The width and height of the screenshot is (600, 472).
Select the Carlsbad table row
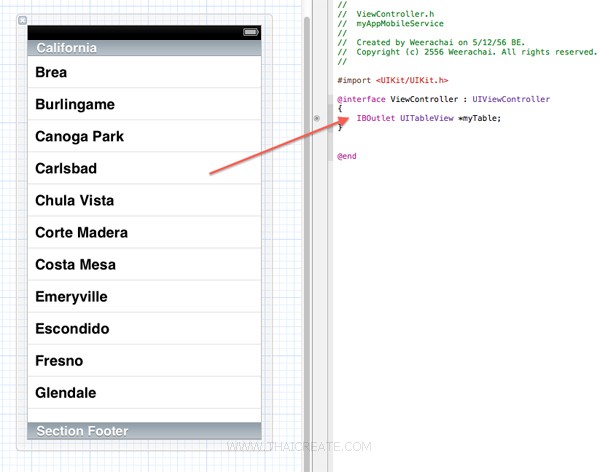pos(145,168)
